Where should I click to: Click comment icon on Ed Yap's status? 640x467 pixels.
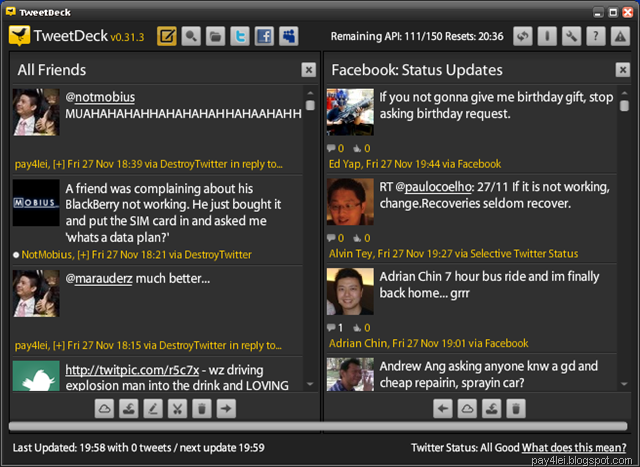click(331, 148)
